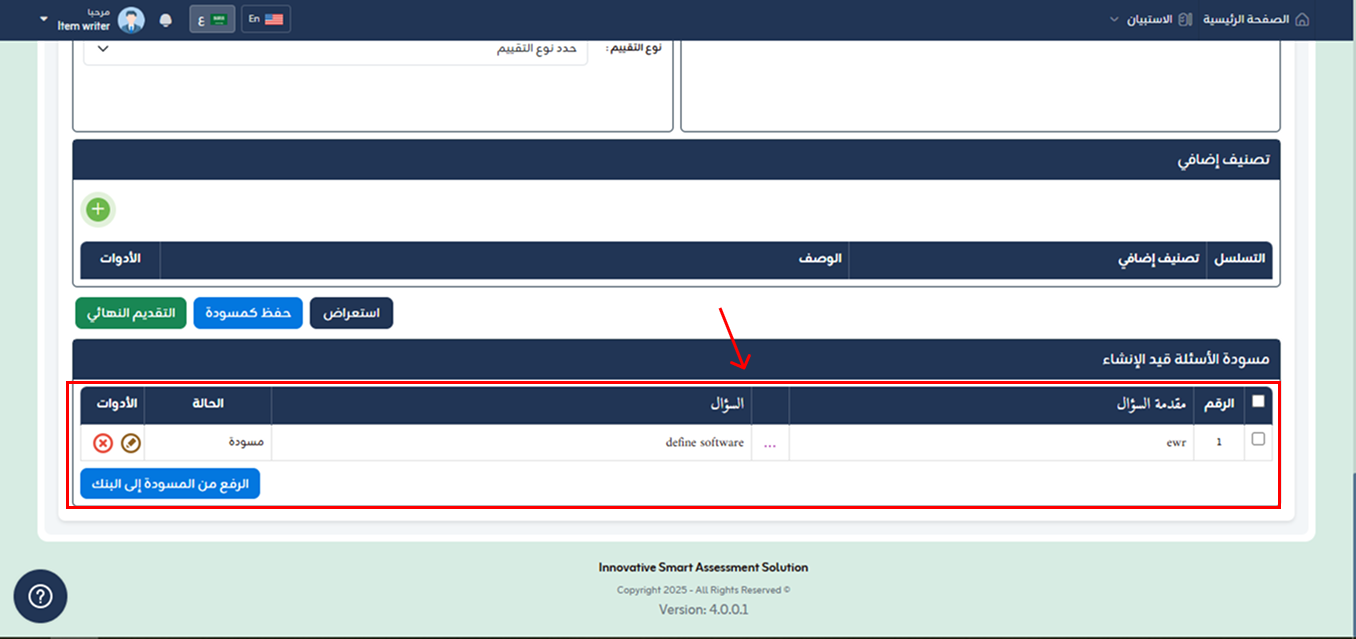Click the الرقم column header

[x=1219, y=405]
